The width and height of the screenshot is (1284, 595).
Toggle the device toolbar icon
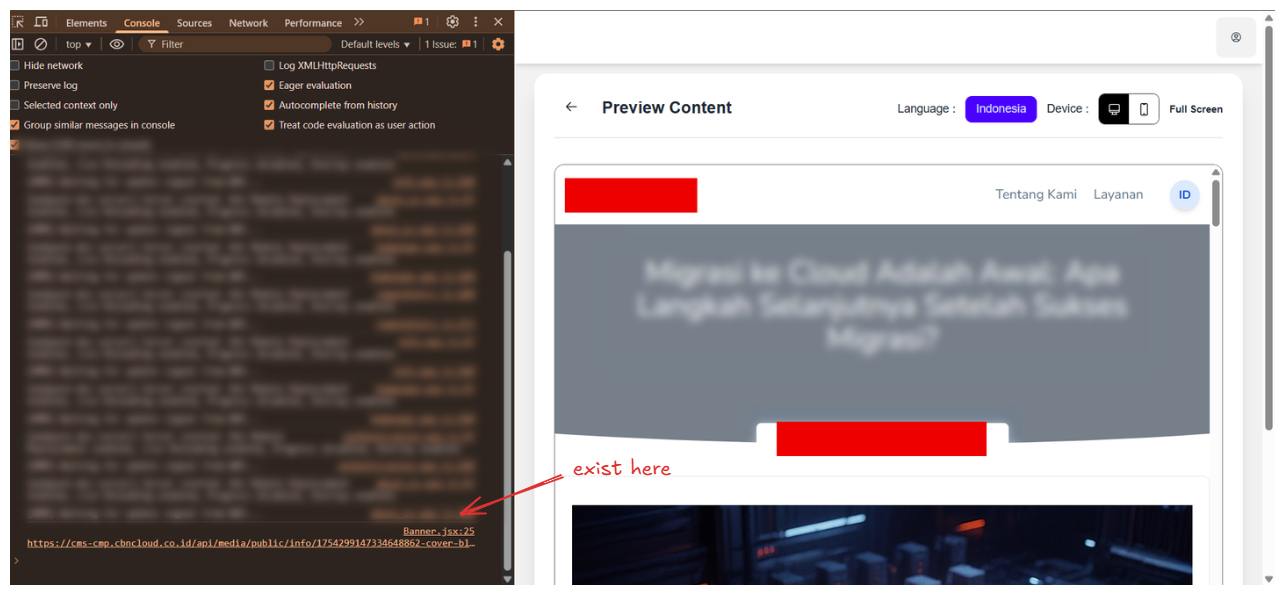point(41,22)
